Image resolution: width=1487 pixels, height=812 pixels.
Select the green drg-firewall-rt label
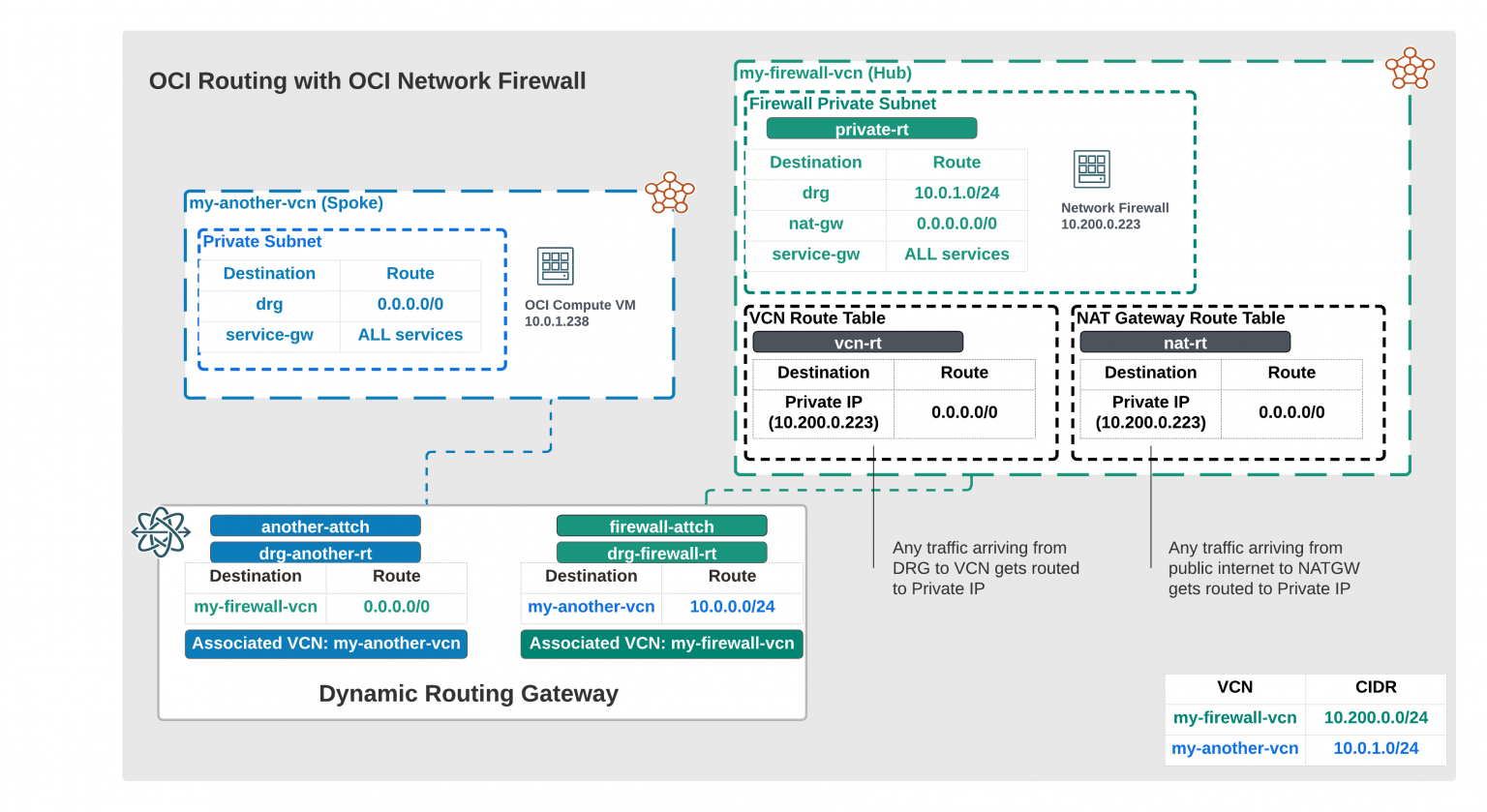point(661,553)
